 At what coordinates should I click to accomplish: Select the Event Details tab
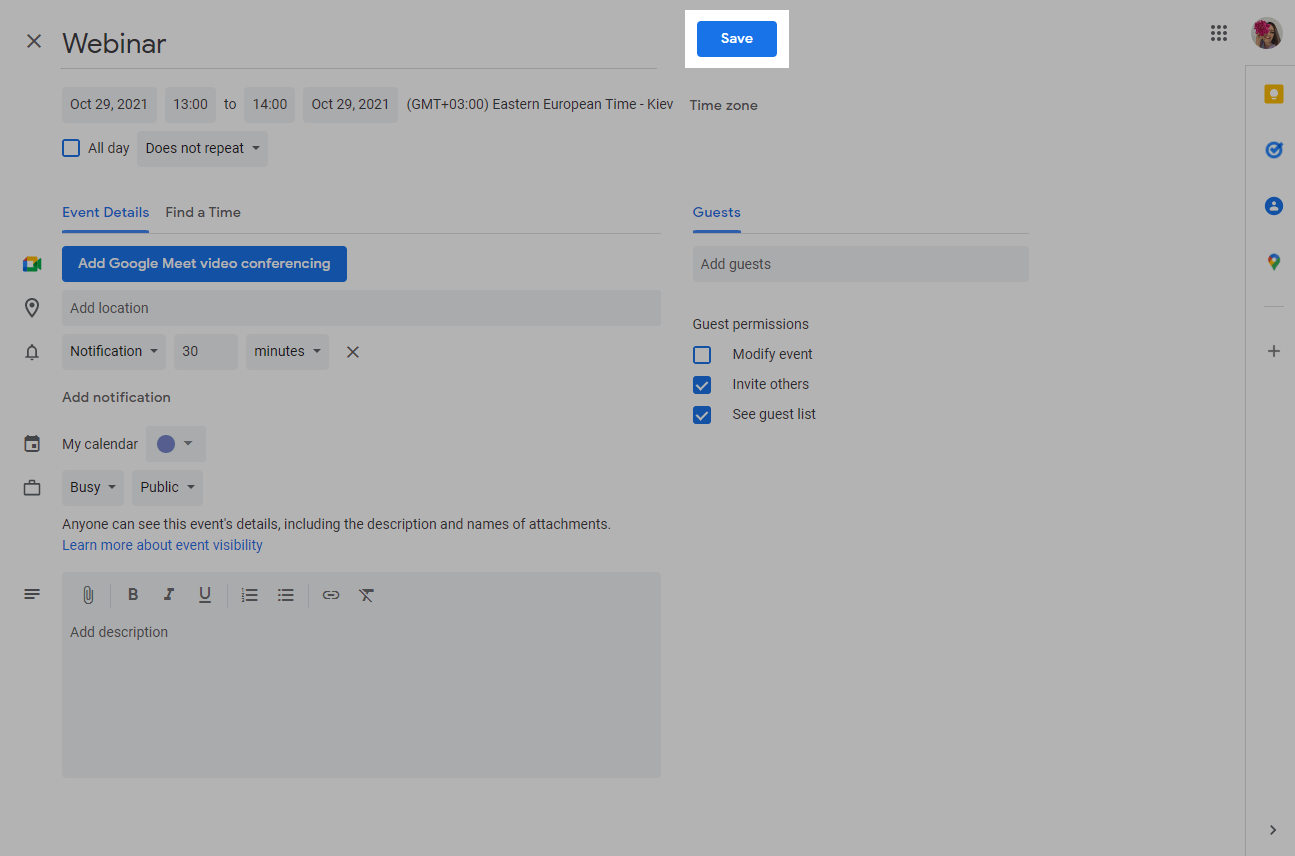pos(105,212)
